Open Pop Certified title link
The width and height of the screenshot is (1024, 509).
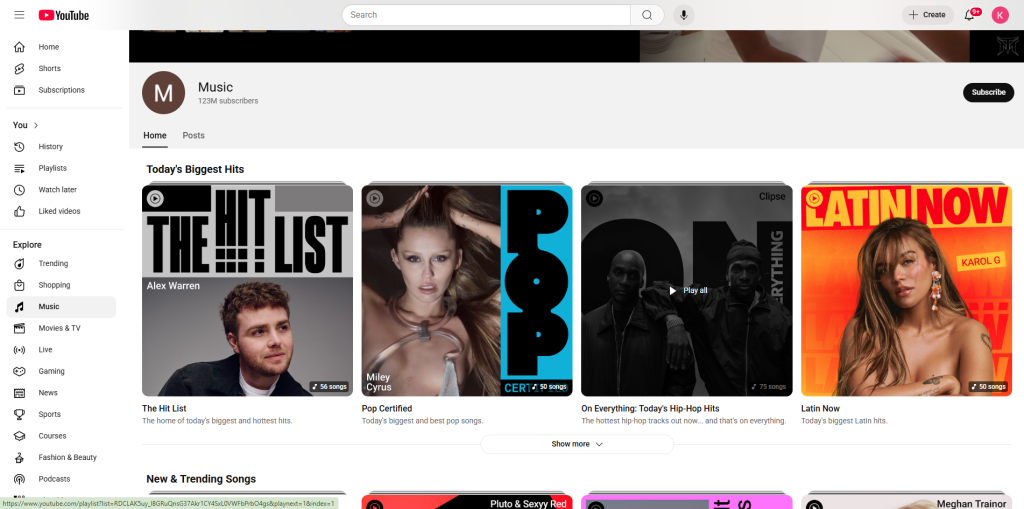[387, 409]
